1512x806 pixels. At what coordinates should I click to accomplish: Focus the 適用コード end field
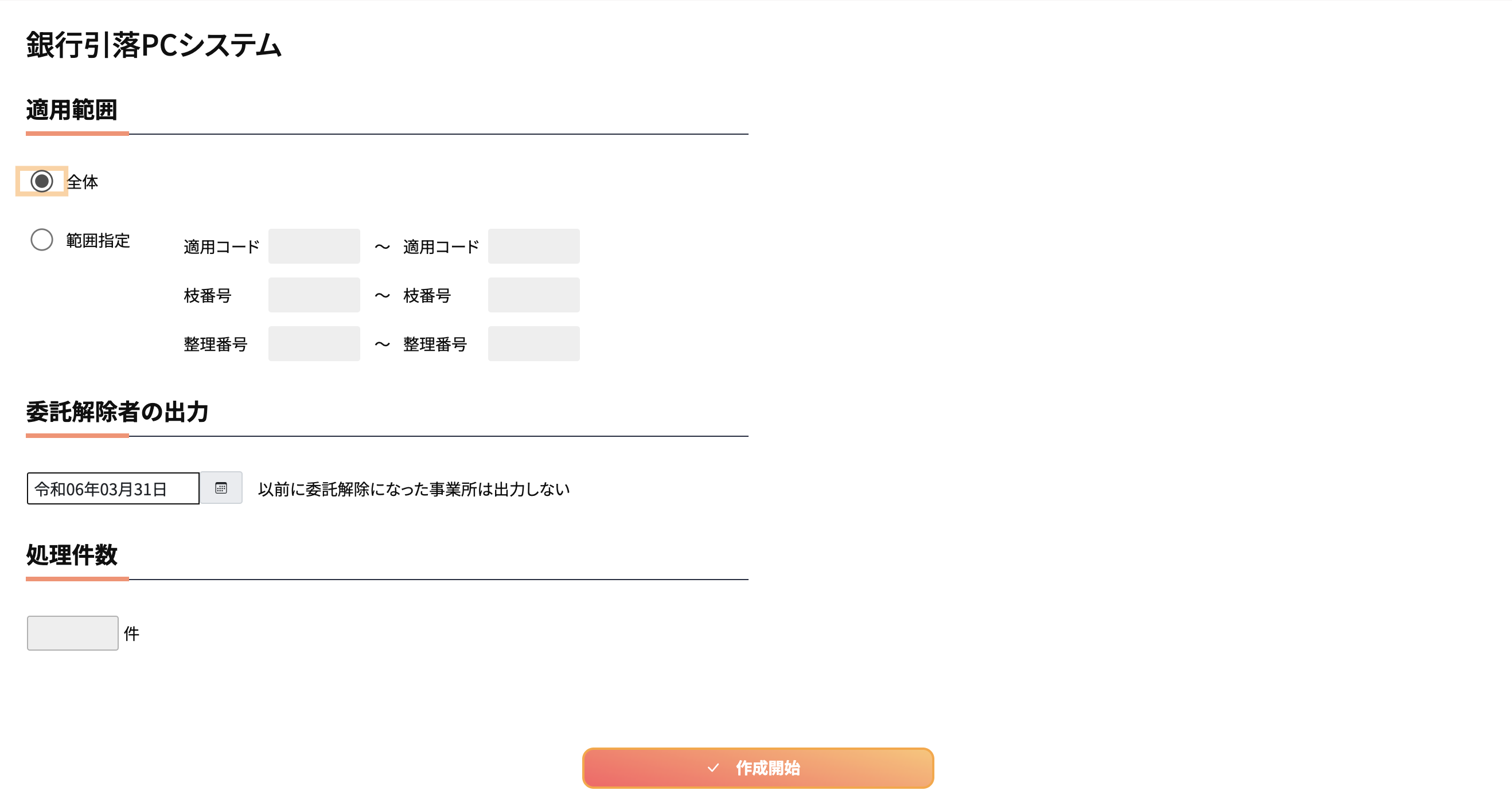click(x=533, y=247)
